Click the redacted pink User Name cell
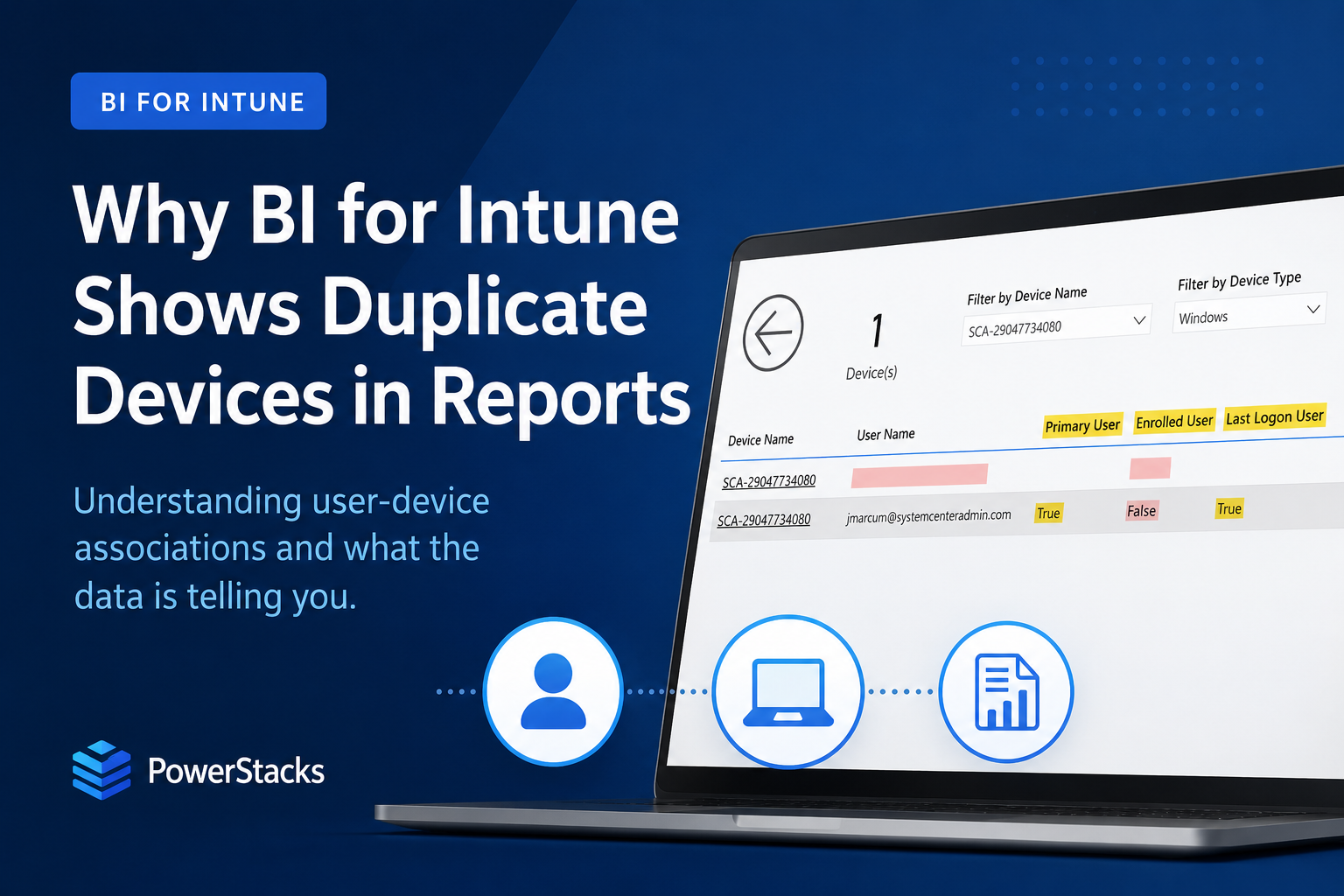 (x=920, y=475)
